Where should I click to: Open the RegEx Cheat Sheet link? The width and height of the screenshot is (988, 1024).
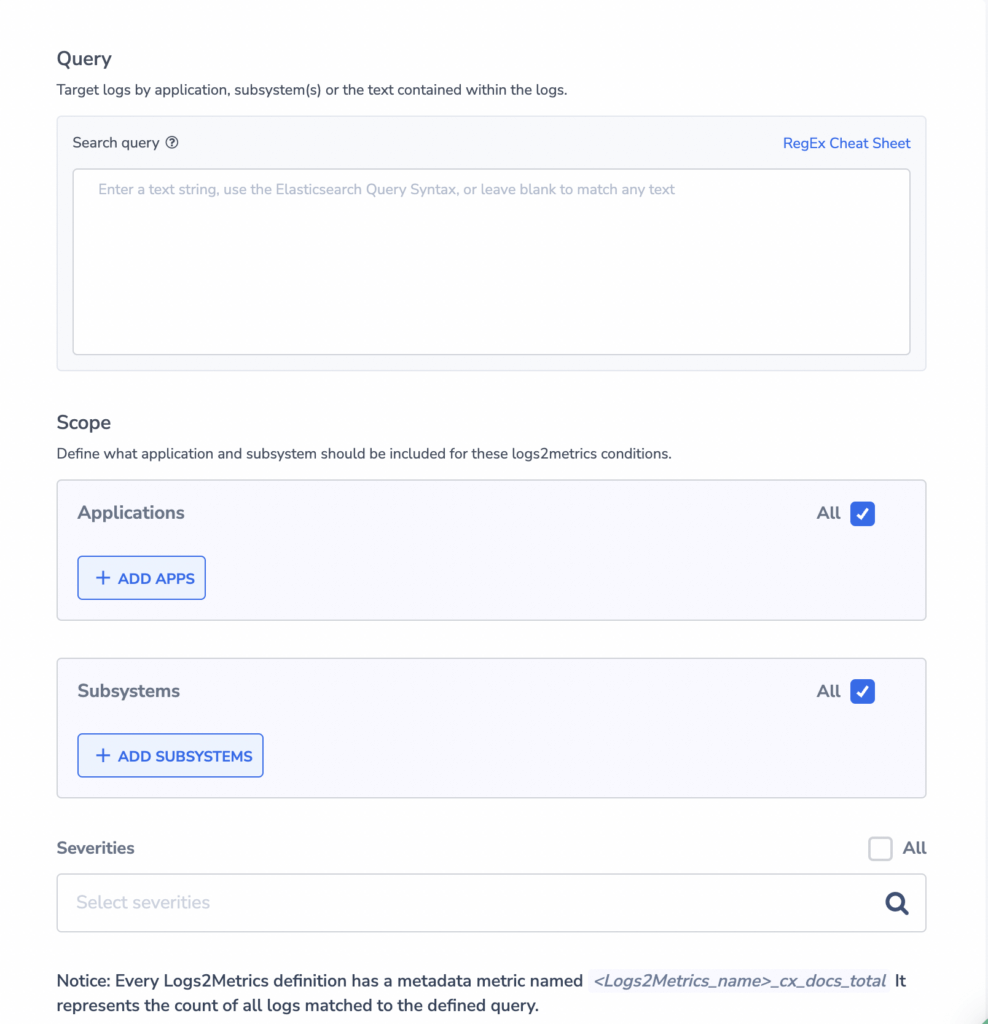pos(846,143)
